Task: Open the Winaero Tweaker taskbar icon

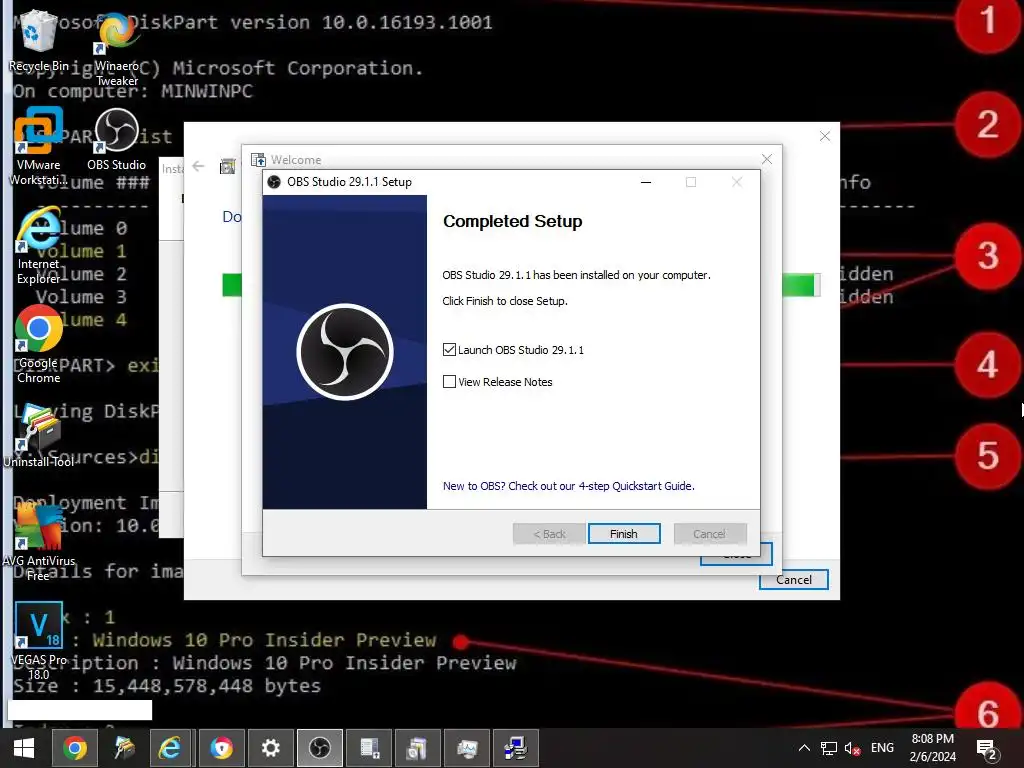Action: (123, 748)
